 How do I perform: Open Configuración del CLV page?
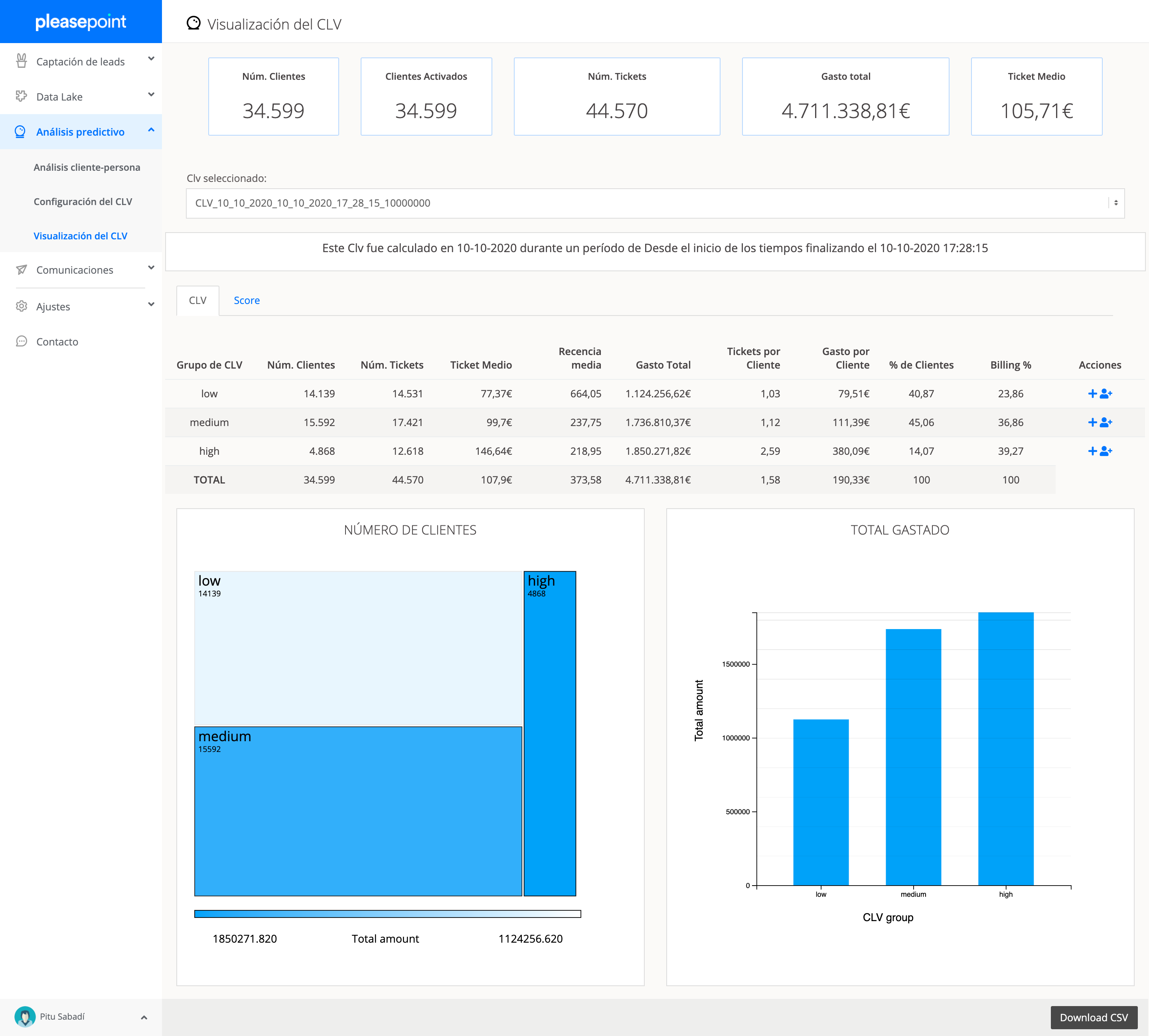click(x=83, y=201)
